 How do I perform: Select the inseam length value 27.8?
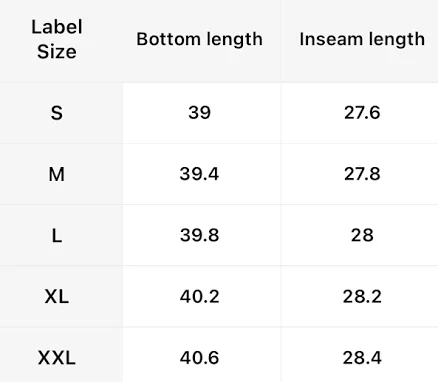point(362,174)
